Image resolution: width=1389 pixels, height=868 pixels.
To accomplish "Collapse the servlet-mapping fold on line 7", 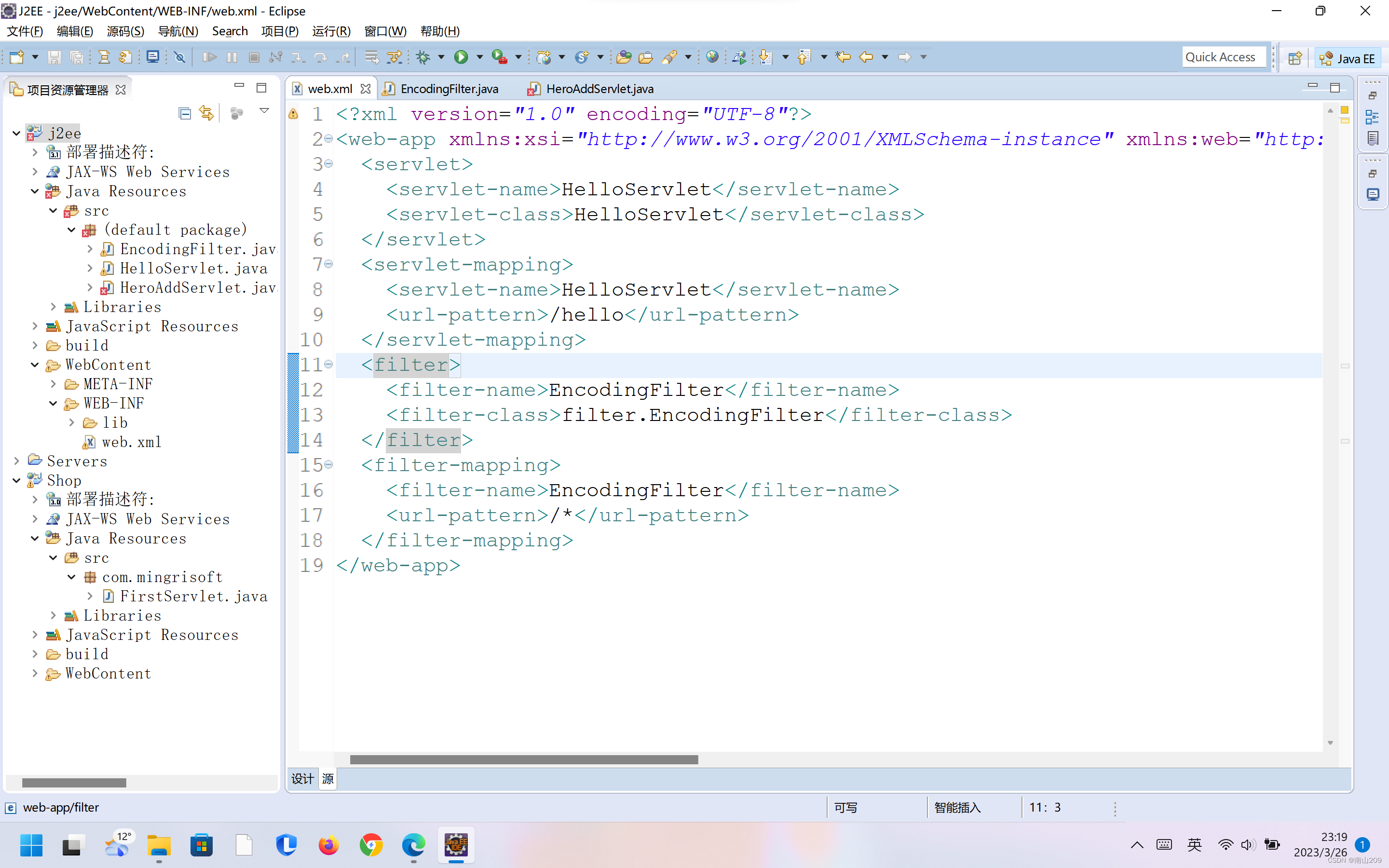I will point(328,264).
